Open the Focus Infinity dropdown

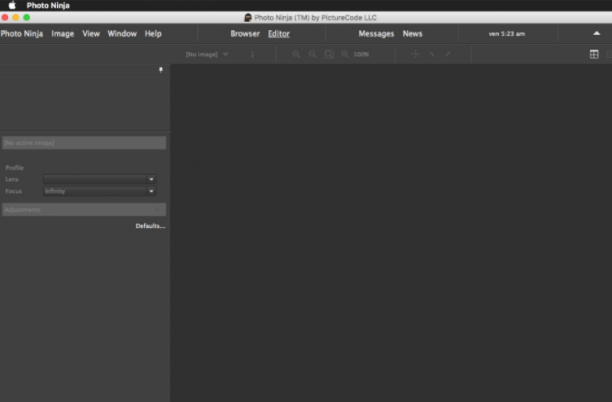coord(100,191)
